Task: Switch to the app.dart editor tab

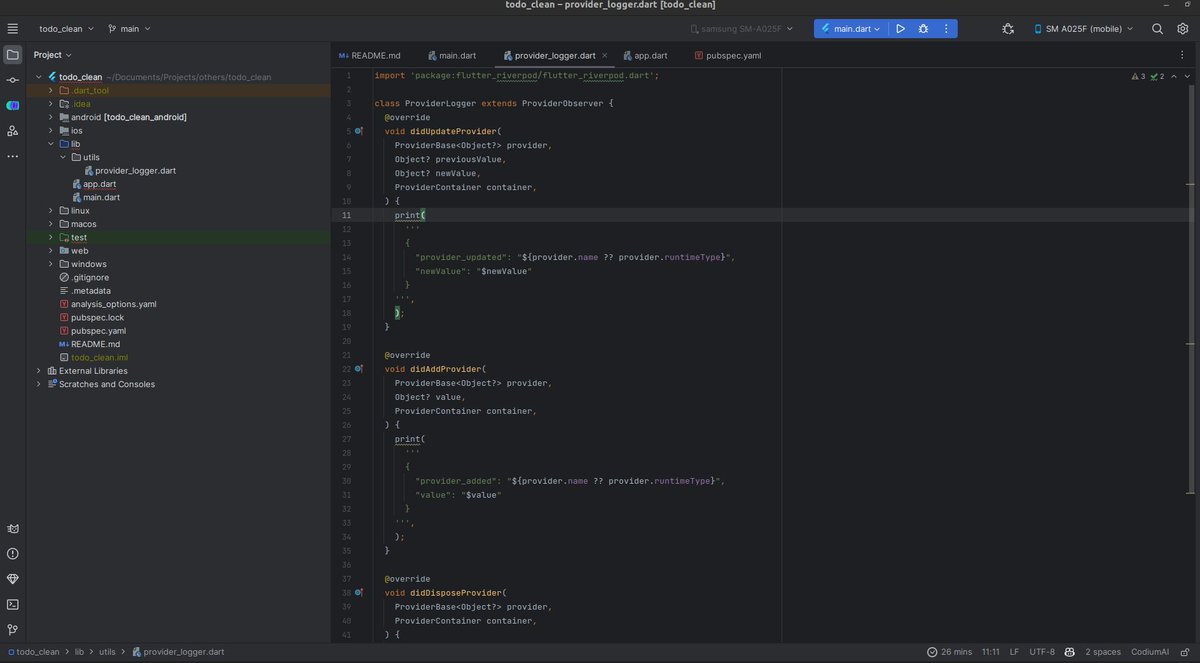Action: pos(645,56)
